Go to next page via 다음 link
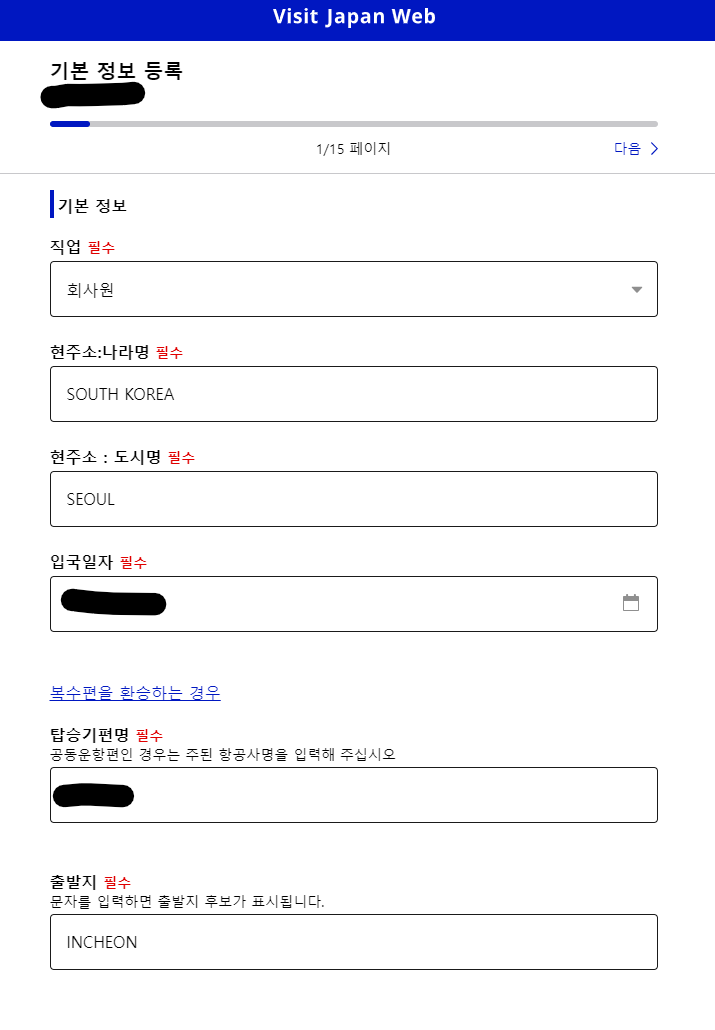The image size is (715, 1030). (628, 149)
